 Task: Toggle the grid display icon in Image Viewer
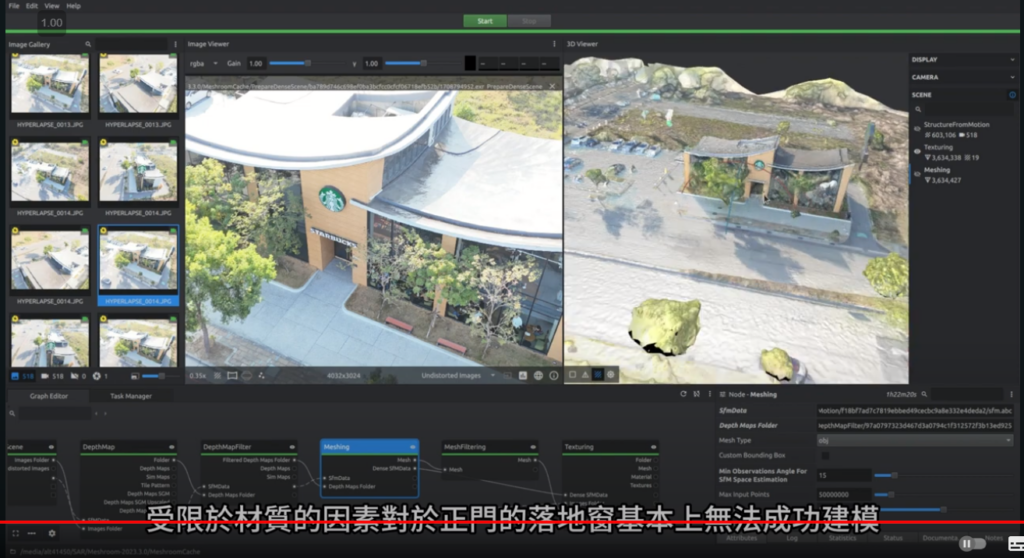click(217, 376)
